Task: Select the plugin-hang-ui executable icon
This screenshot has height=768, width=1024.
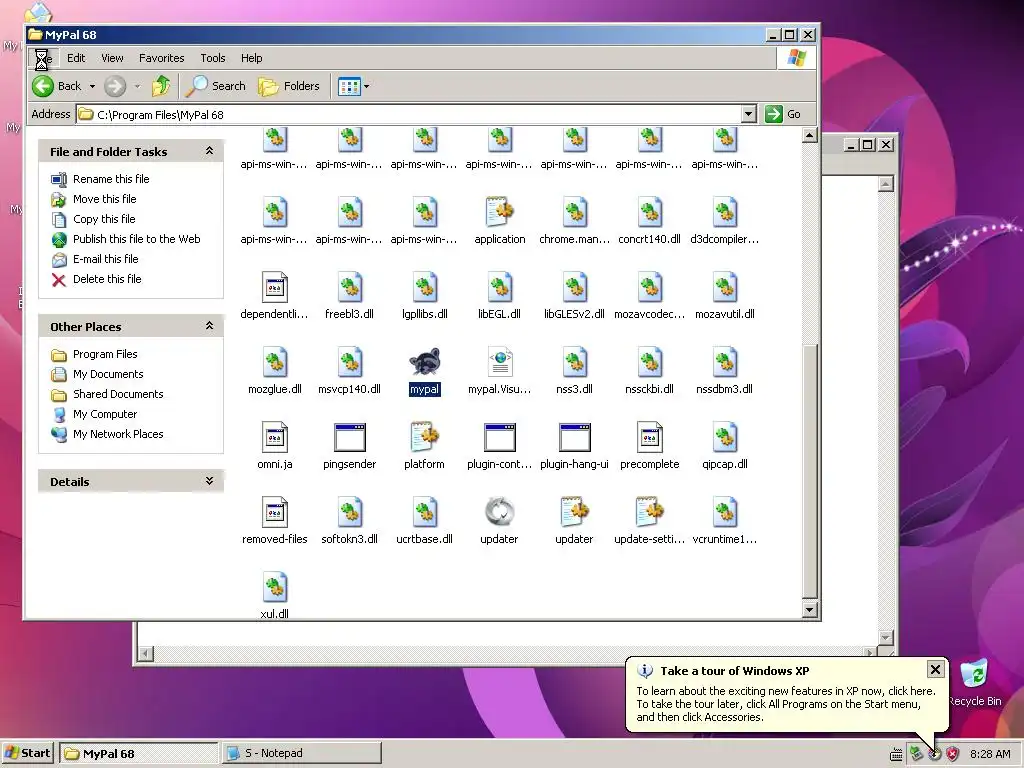Action: click(575, 437)
